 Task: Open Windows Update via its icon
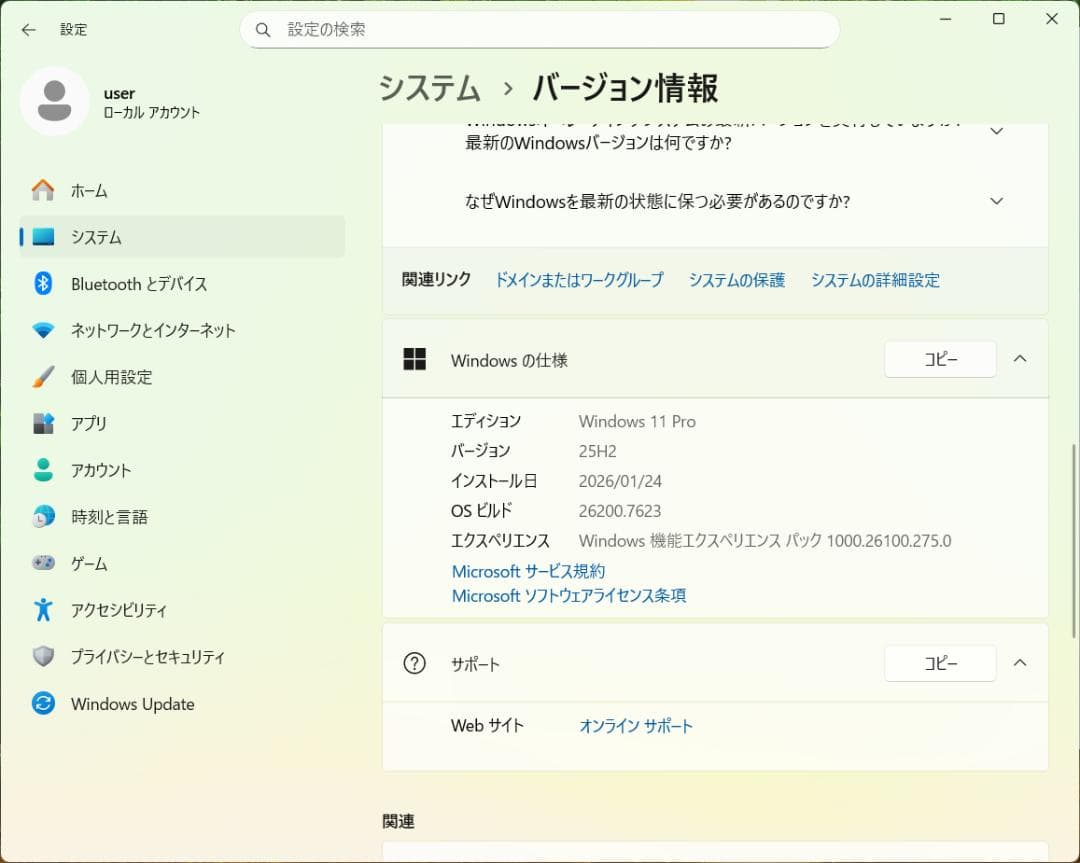pyautogui.click(x=42, y=704)
